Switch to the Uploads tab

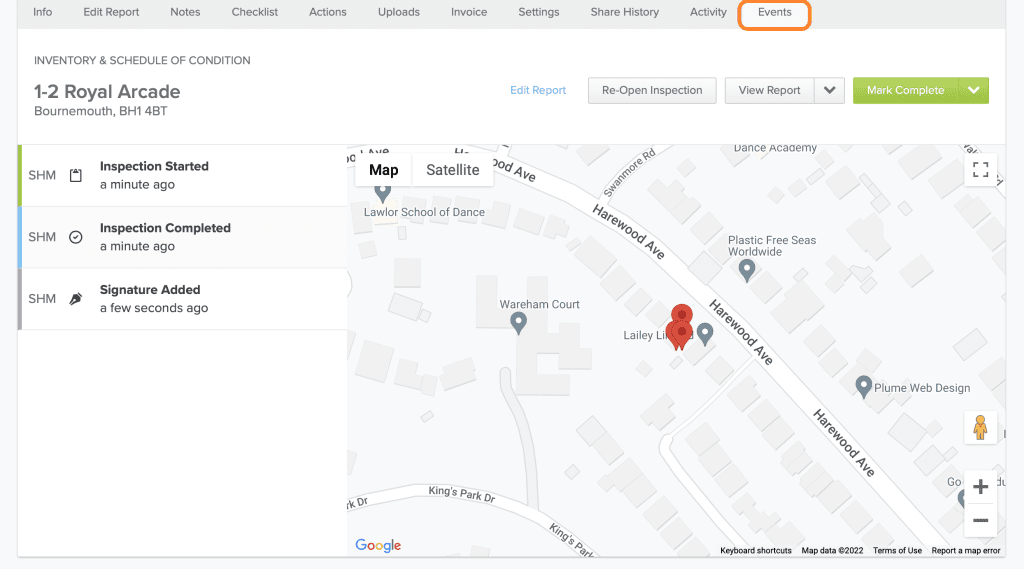(398, 12)
